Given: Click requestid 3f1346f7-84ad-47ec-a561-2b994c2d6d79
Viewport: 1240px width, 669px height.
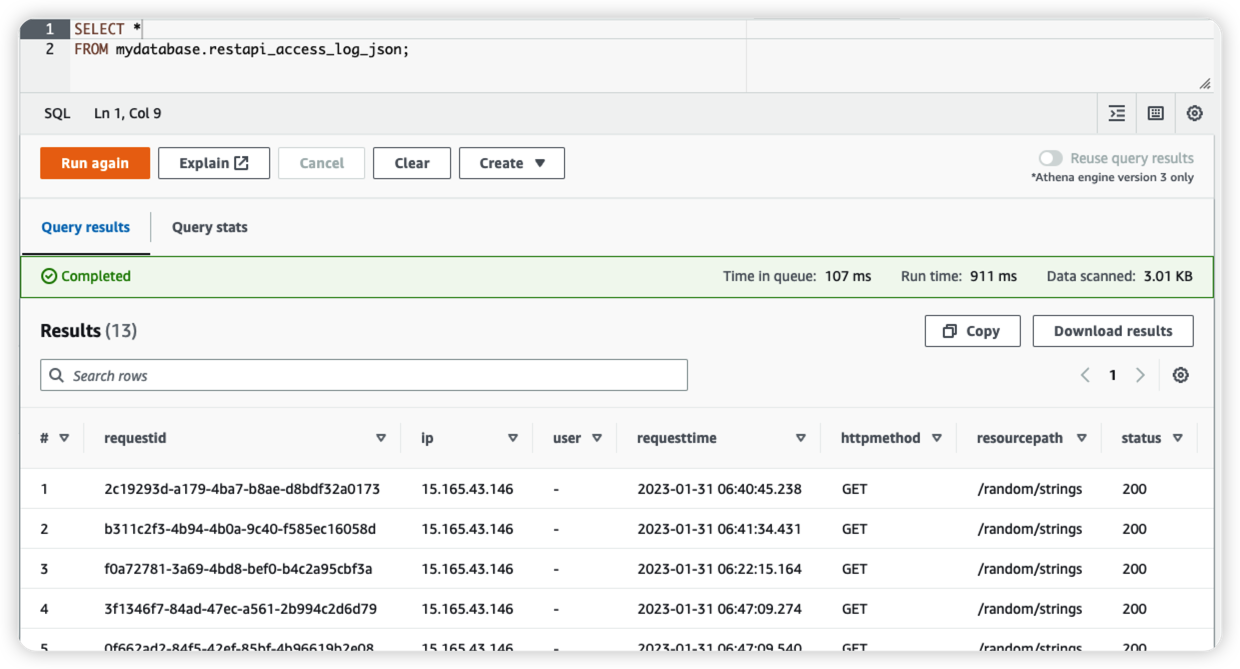Looking at the screenshot, I should click(240, 609).
